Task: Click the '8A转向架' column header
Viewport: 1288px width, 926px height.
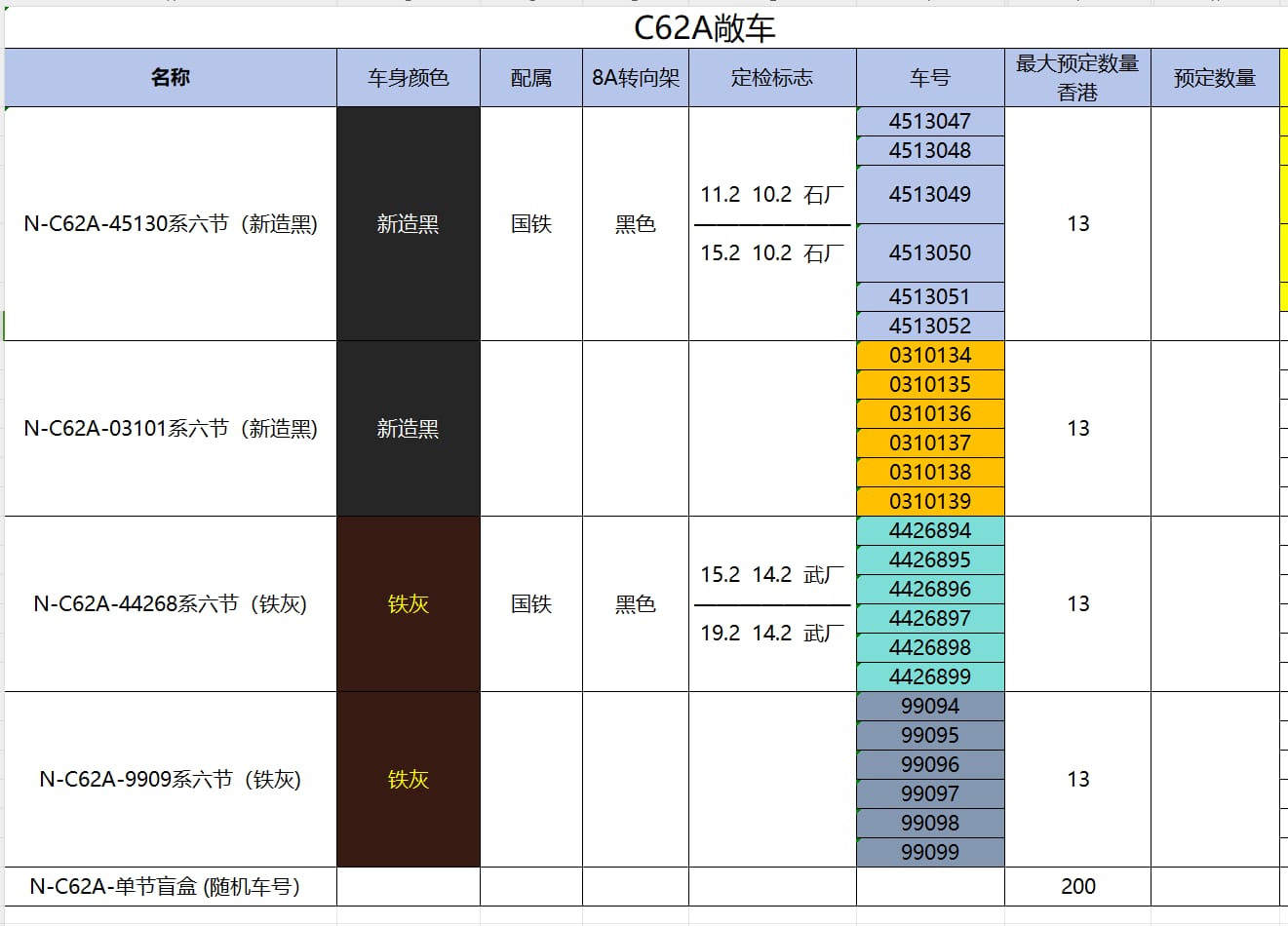Action: pyautogui.click(x=636, y=78)
